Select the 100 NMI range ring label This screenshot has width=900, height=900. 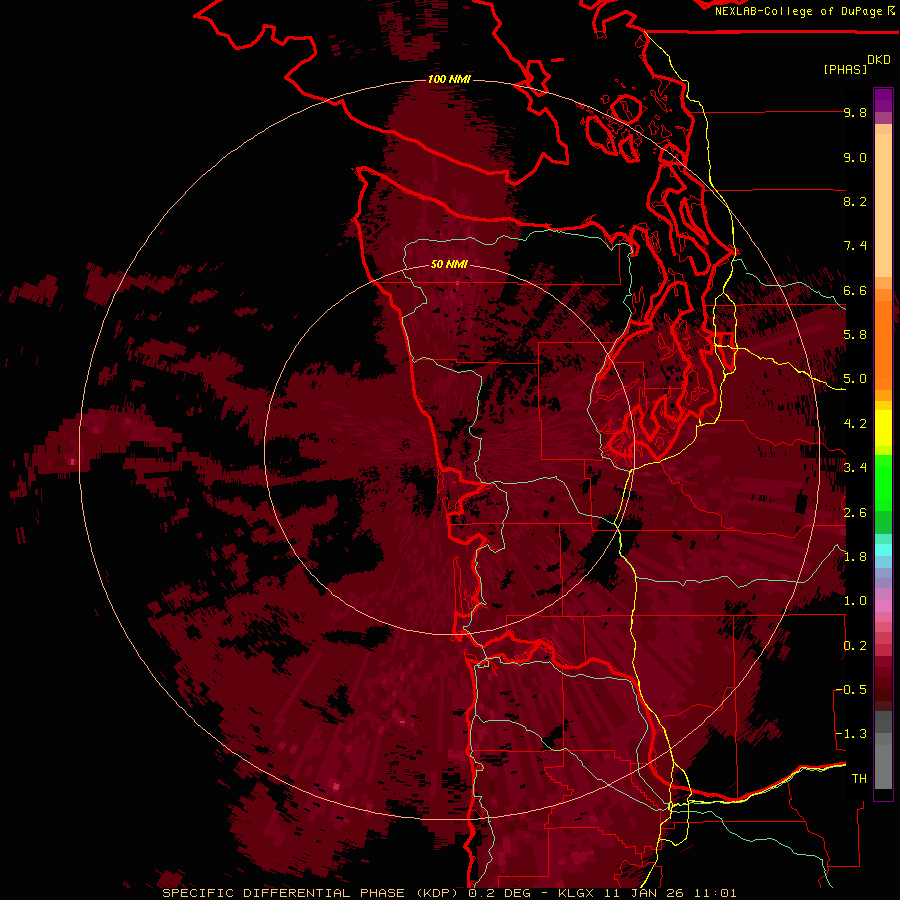(449, 79)
